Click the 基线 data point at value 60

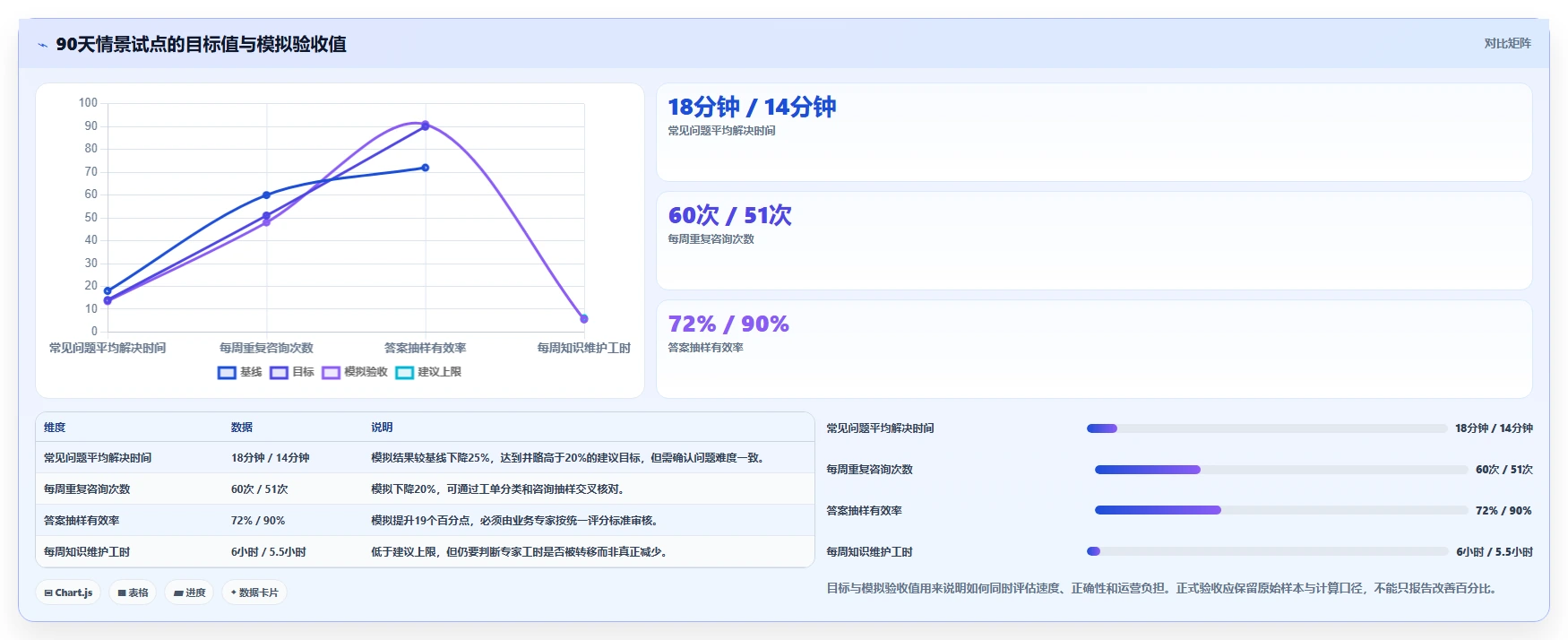[x=266, y=195]
